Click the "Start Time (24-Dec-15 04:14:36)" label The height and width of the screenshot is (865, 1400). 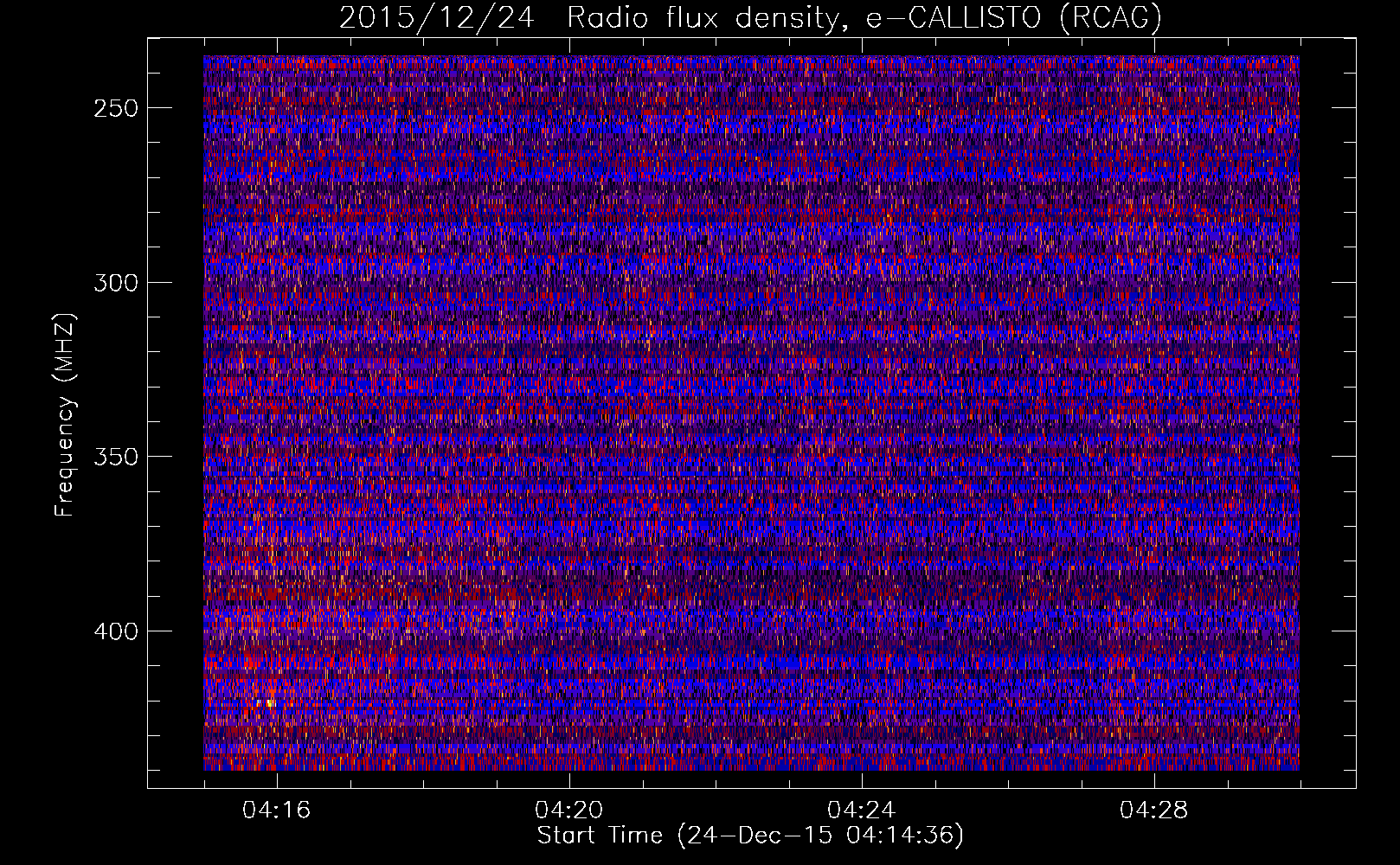(750, 836)
